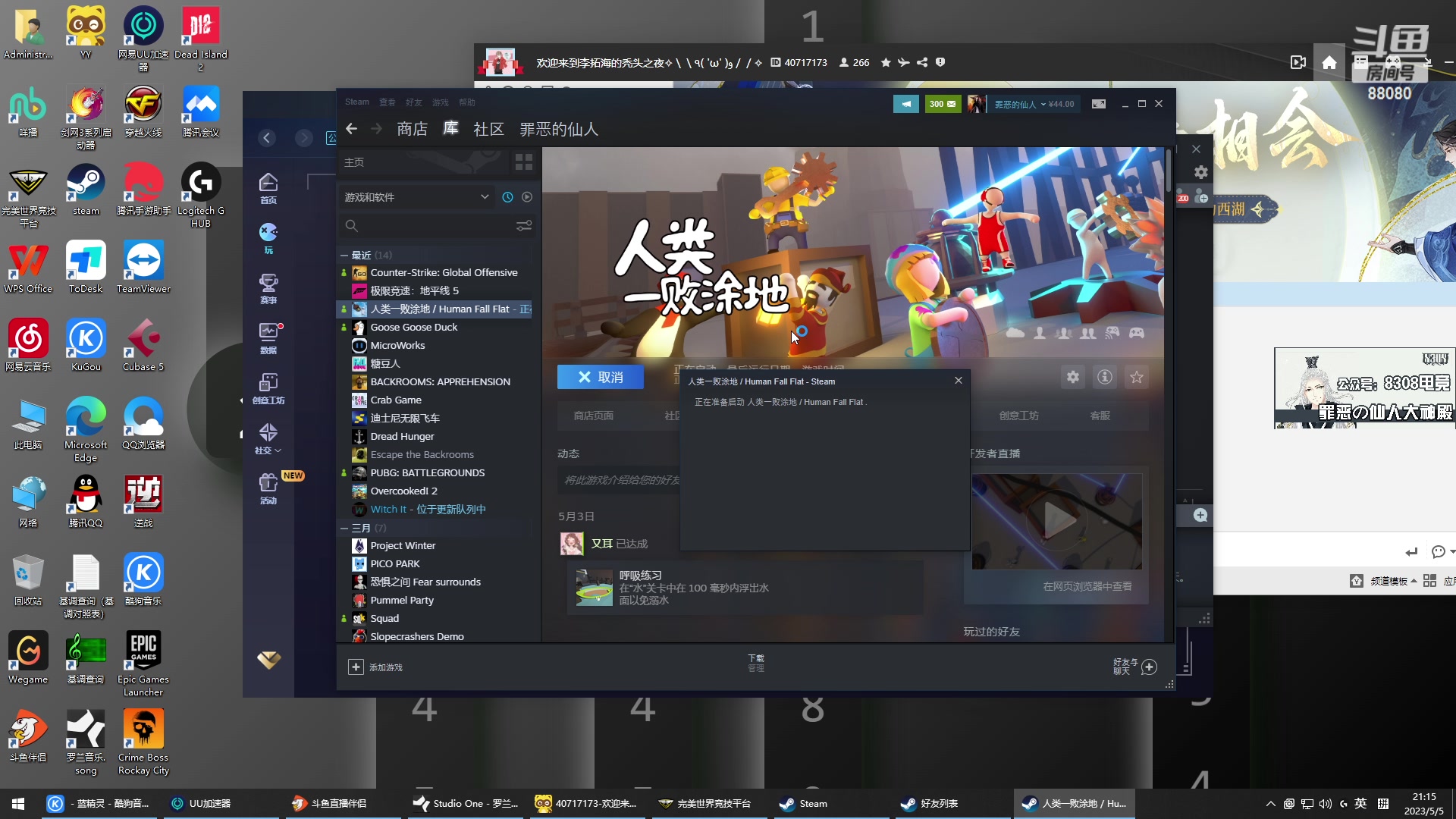This screenshot has height=819, width=1456.
Task: Toggle show ready-to-play games filter
Action: tap(527, 197)
